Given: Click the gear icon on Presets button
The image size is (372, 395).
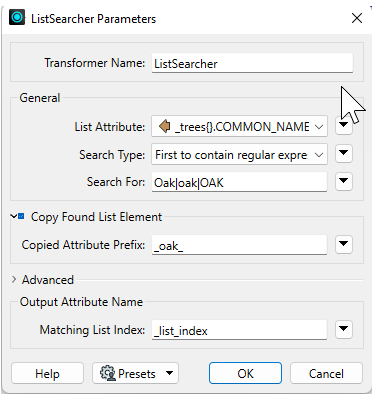Looking at the screenshot, I should click(108, 373).
